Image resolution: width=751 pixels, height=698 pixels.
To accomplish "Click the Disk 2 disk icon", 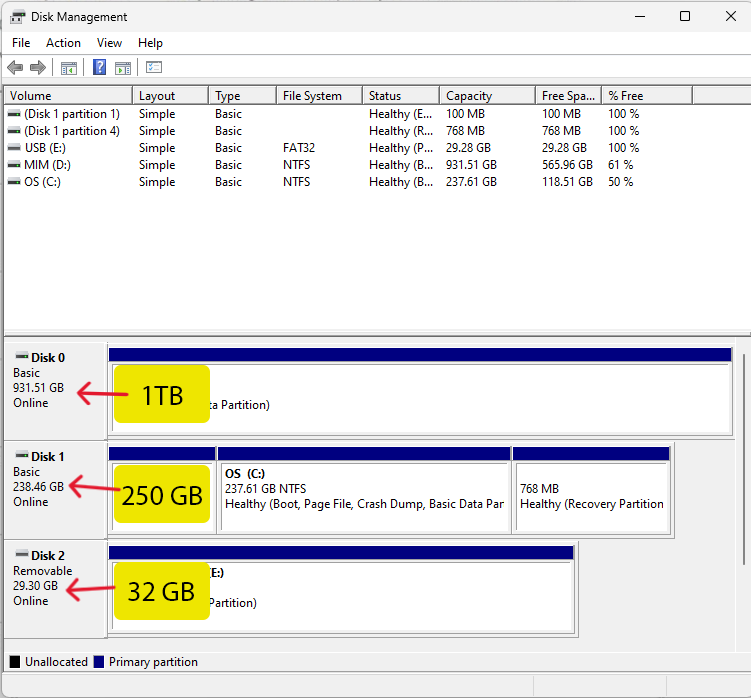I will [22, 554].
